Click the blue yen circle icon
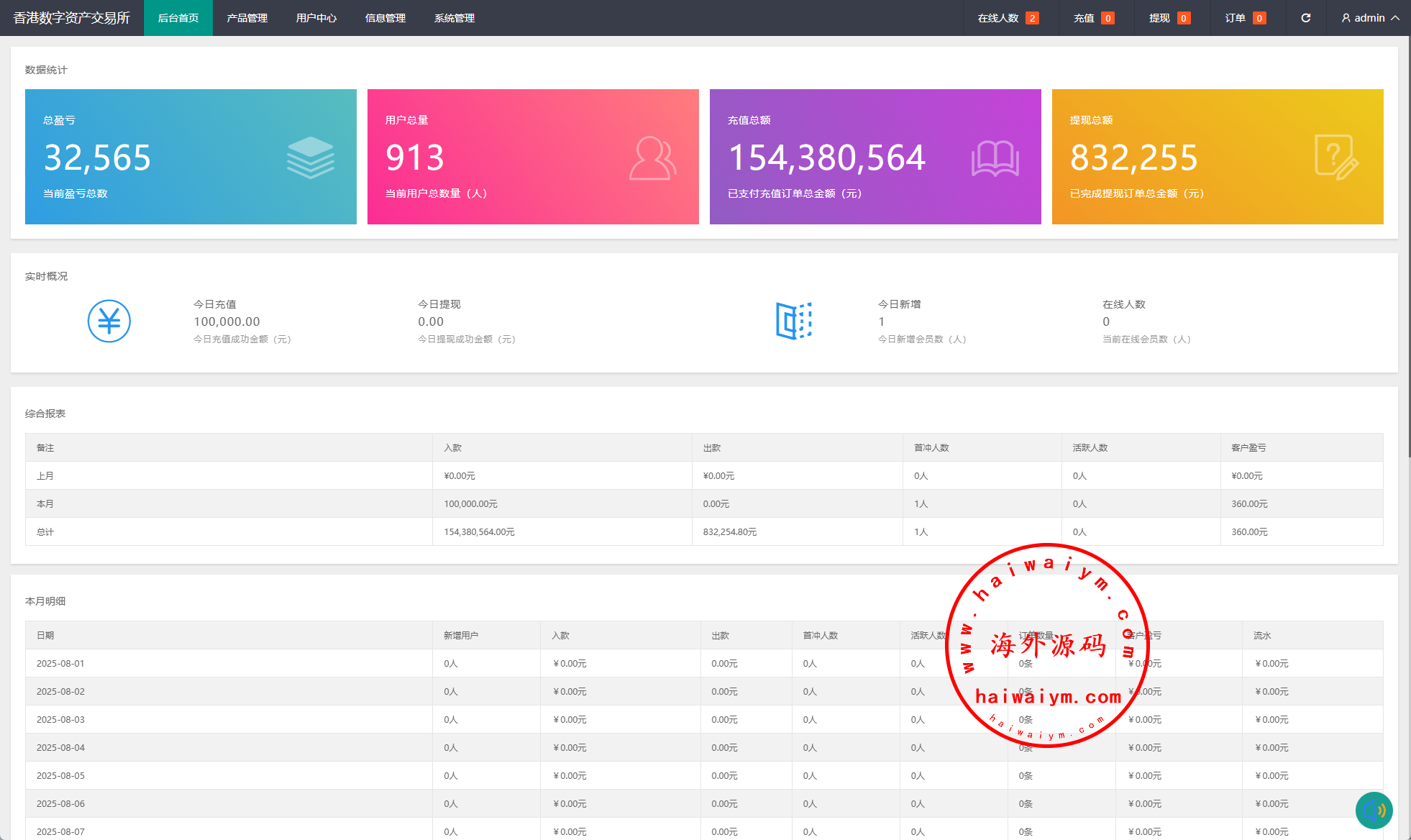Screen dimensions: 1411x840 click(x=109, y=321)
